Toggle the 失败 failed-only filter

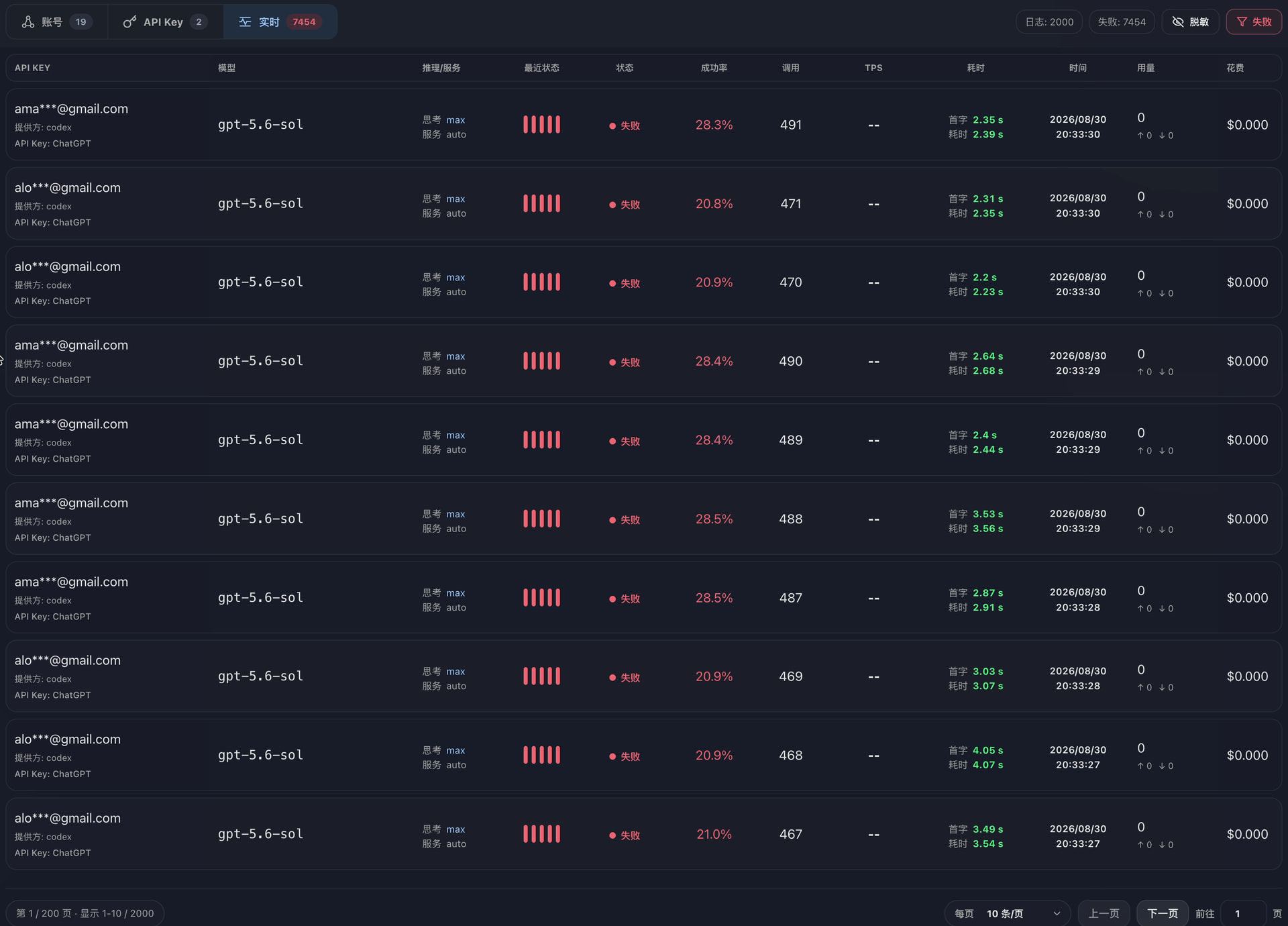1254,22
